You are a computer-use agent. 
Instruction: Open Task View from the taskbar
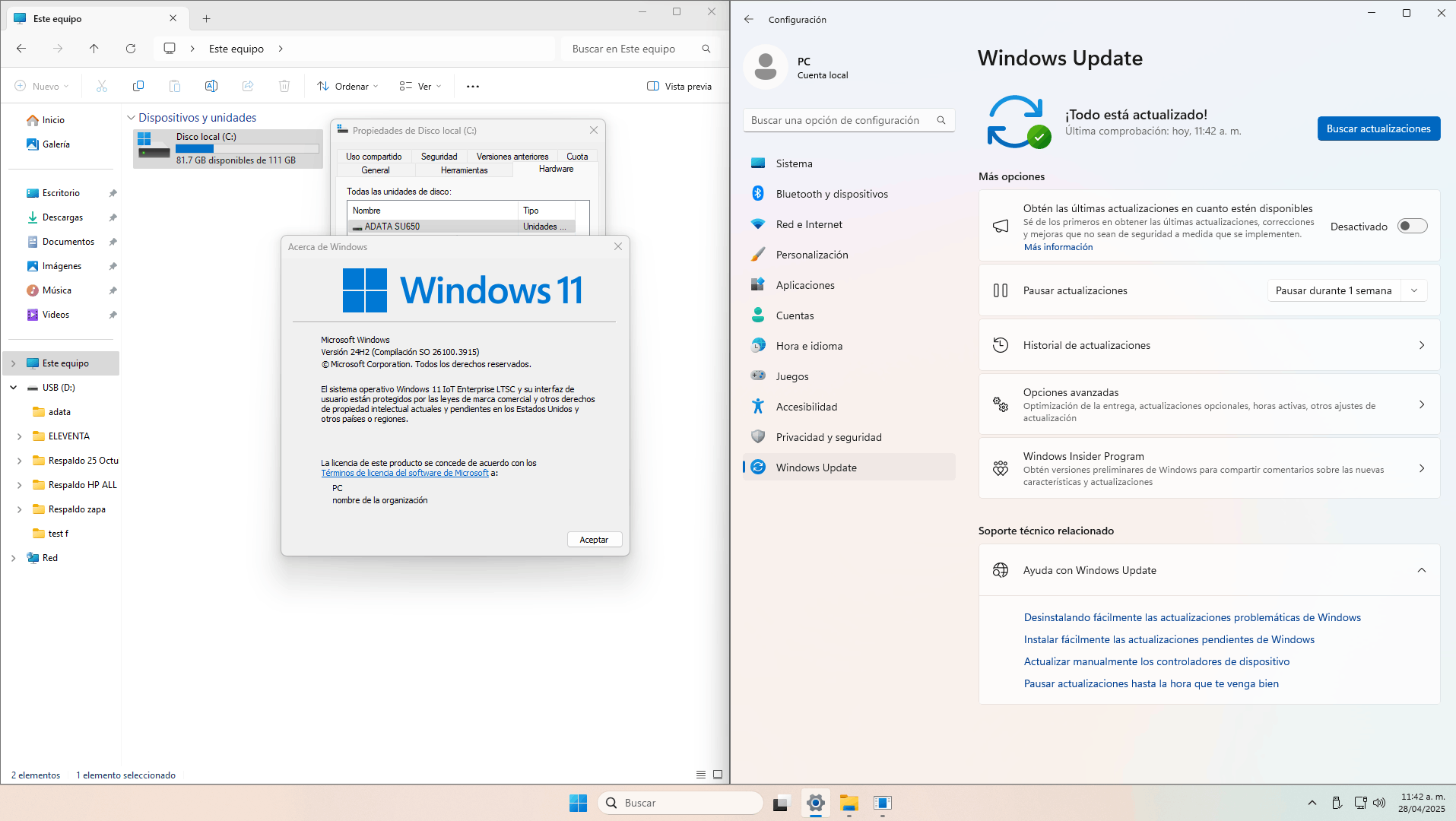click(782, 803)
